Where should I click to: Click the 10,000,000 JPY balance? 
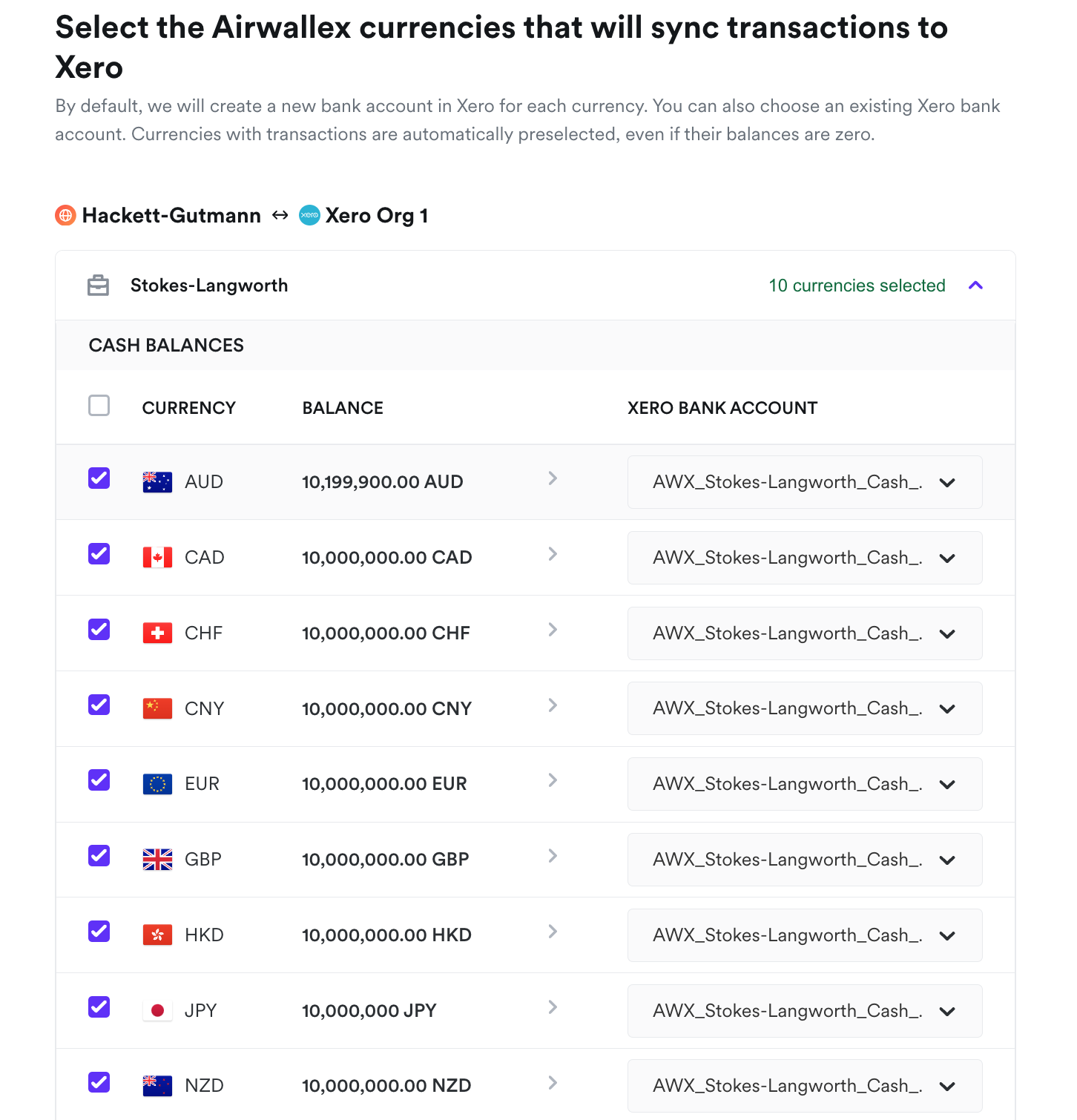click(x=369, y=1011)
